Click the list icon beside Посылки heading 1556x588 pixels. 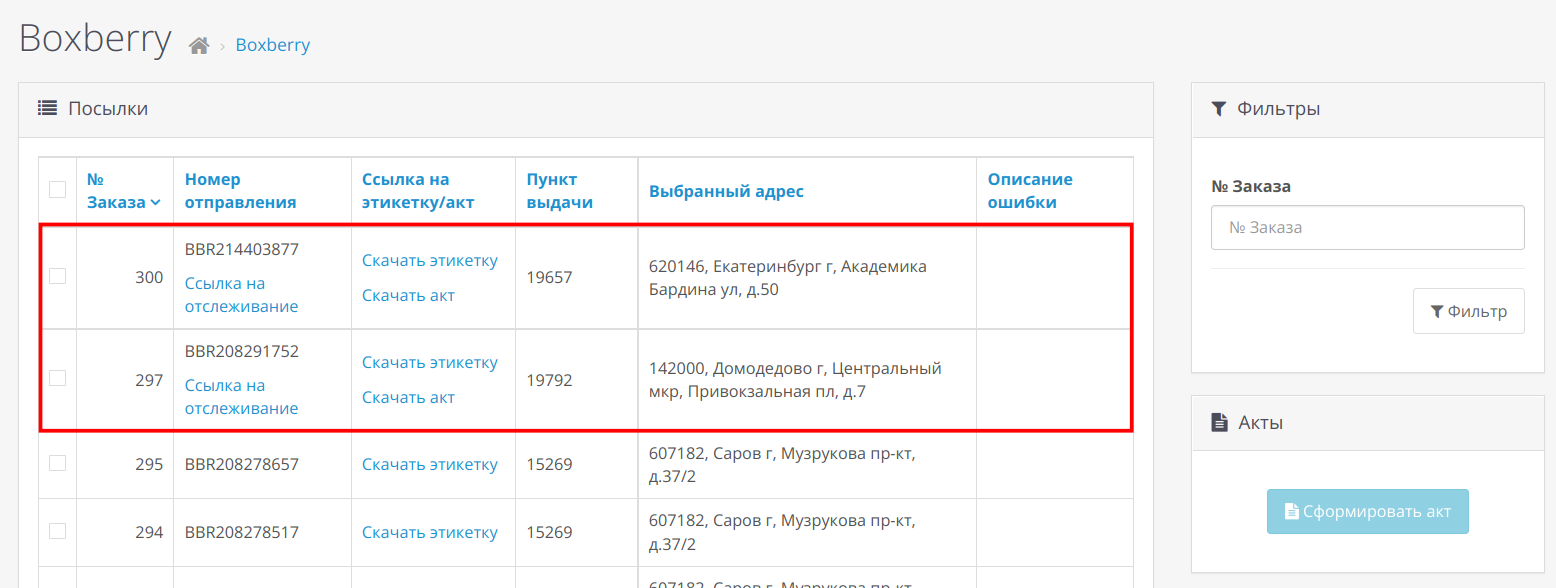coord(47,108)
